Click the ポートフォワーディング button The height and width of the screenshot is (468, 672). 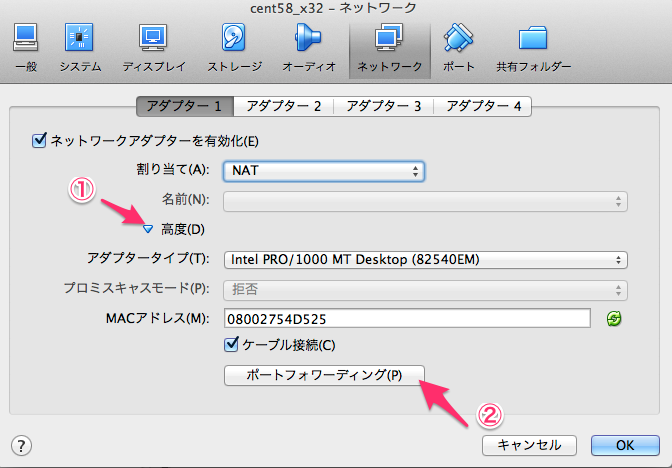[x=324, y=375]
